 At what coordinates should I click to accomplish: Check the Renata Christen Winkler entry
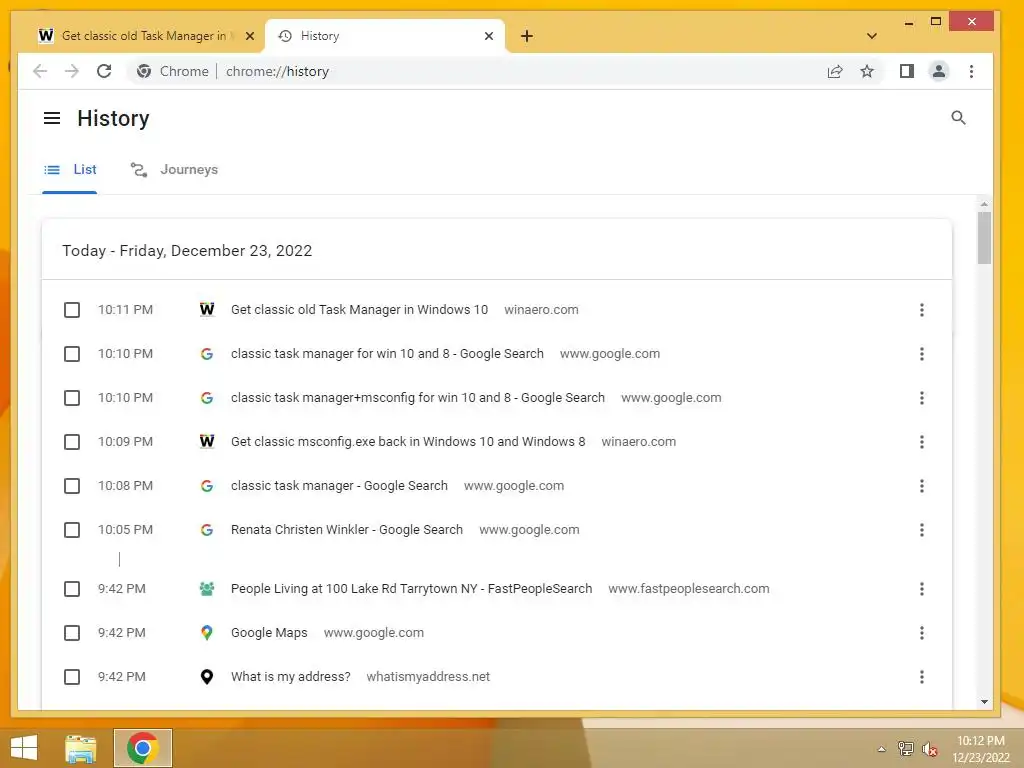point(72,530)
